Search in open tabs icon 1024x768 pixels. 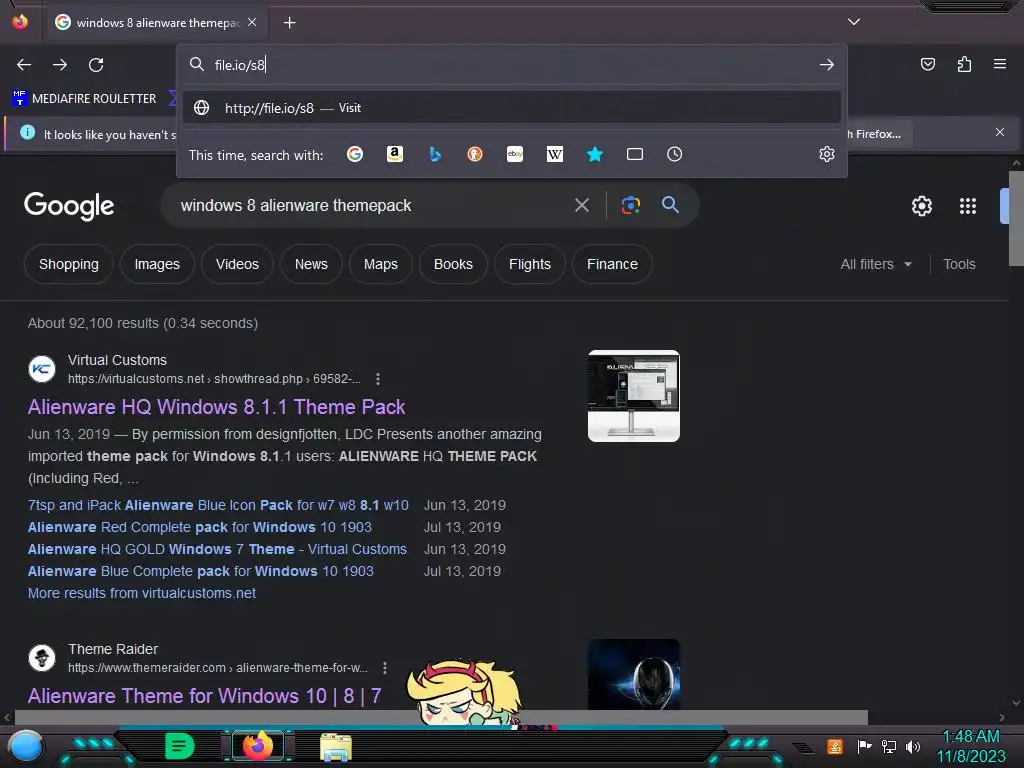click(635, 154)
